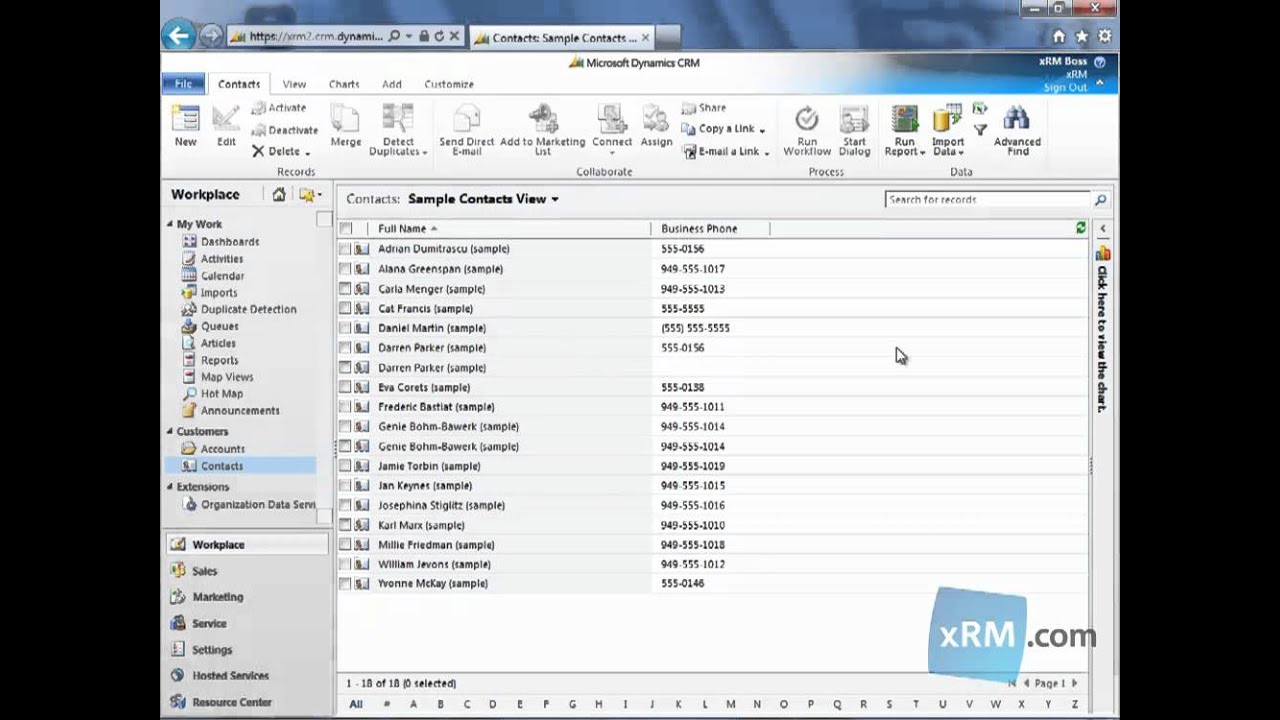This screenshot has height=720, width=1280.
Task: Open the Customize ribbon tab
Action: pos(449,84)
